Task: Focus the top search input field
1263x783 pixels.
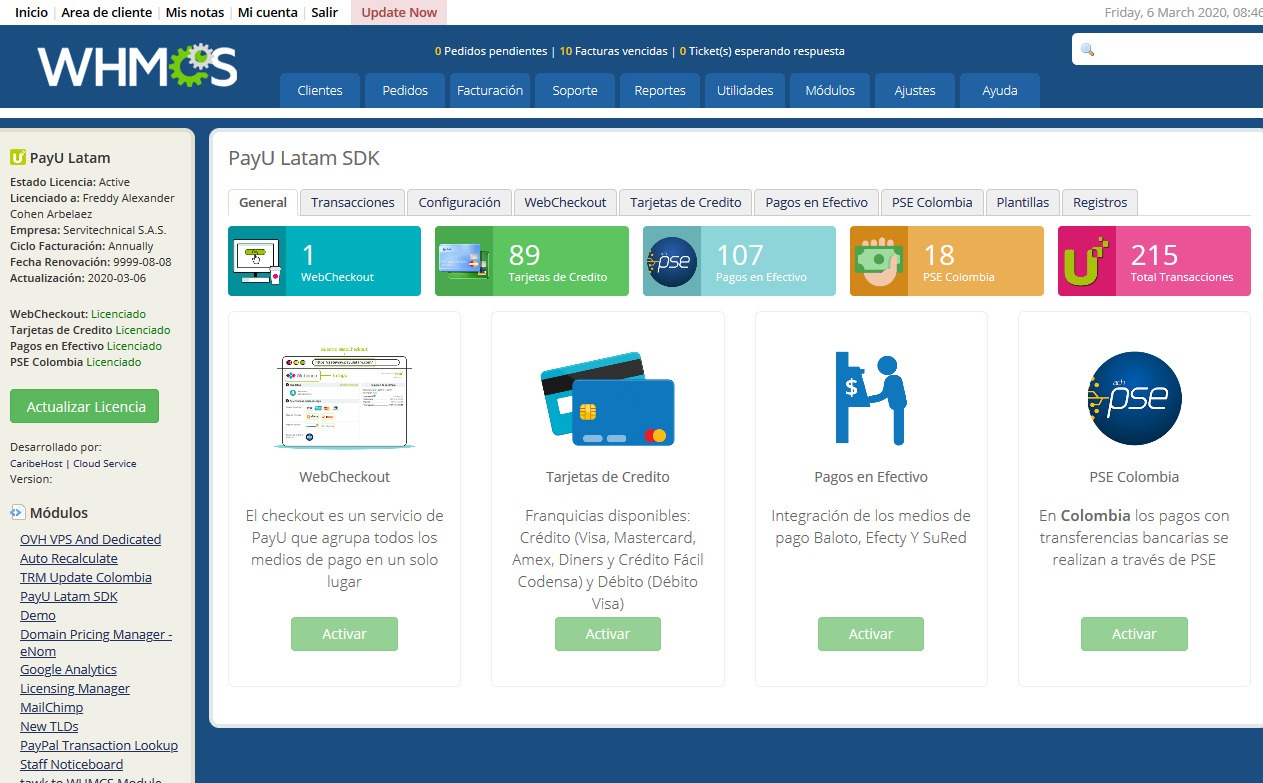Action: point(1170,49)
